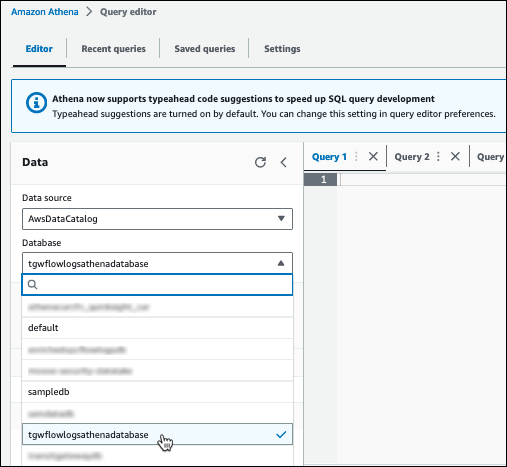Select tgwflowlogsathenadatabase in the list
This screenshot has width=507, height=467.
[x=157, y=434]
